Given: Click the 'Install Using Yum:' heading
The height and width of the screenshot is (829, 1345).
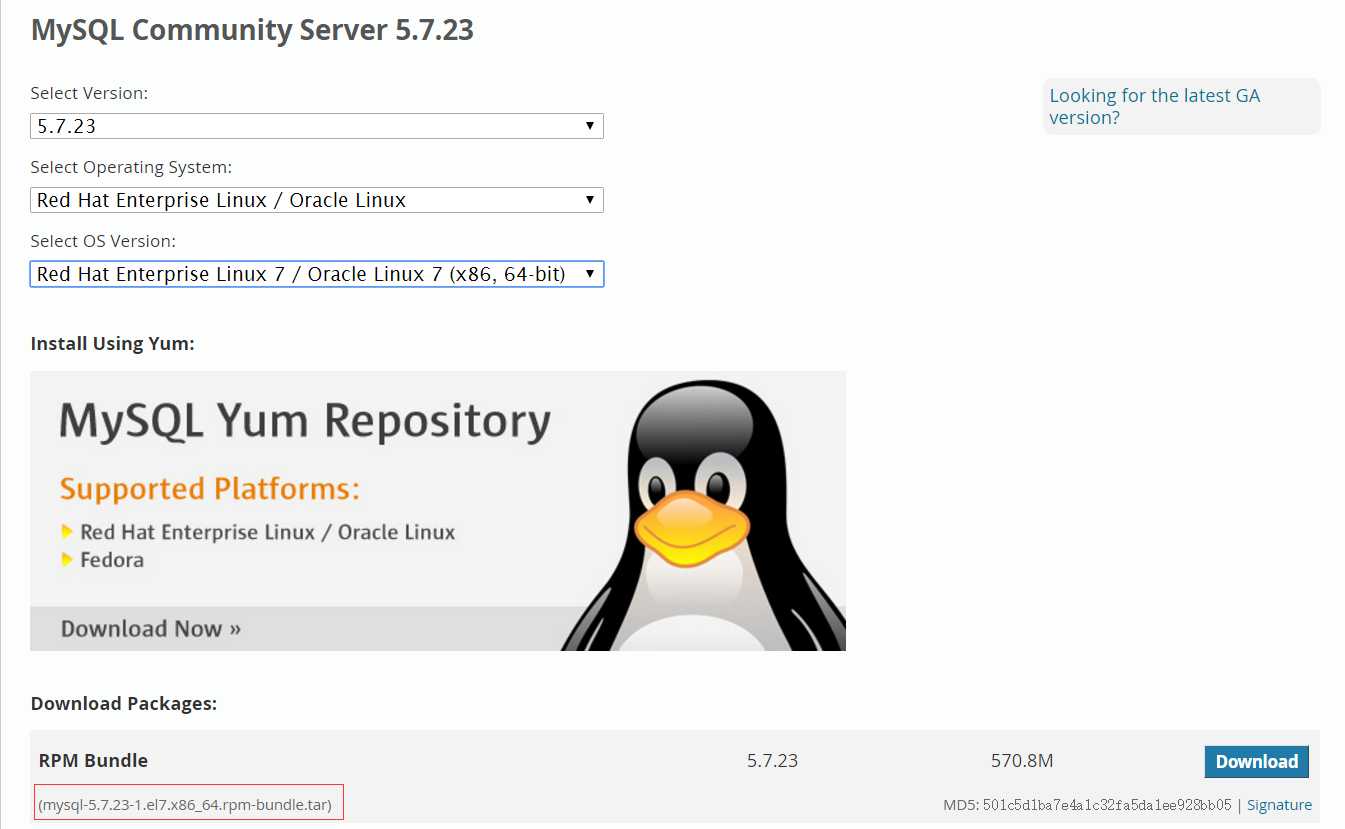Looking at the screenshot, I should (x=113, y=344).
